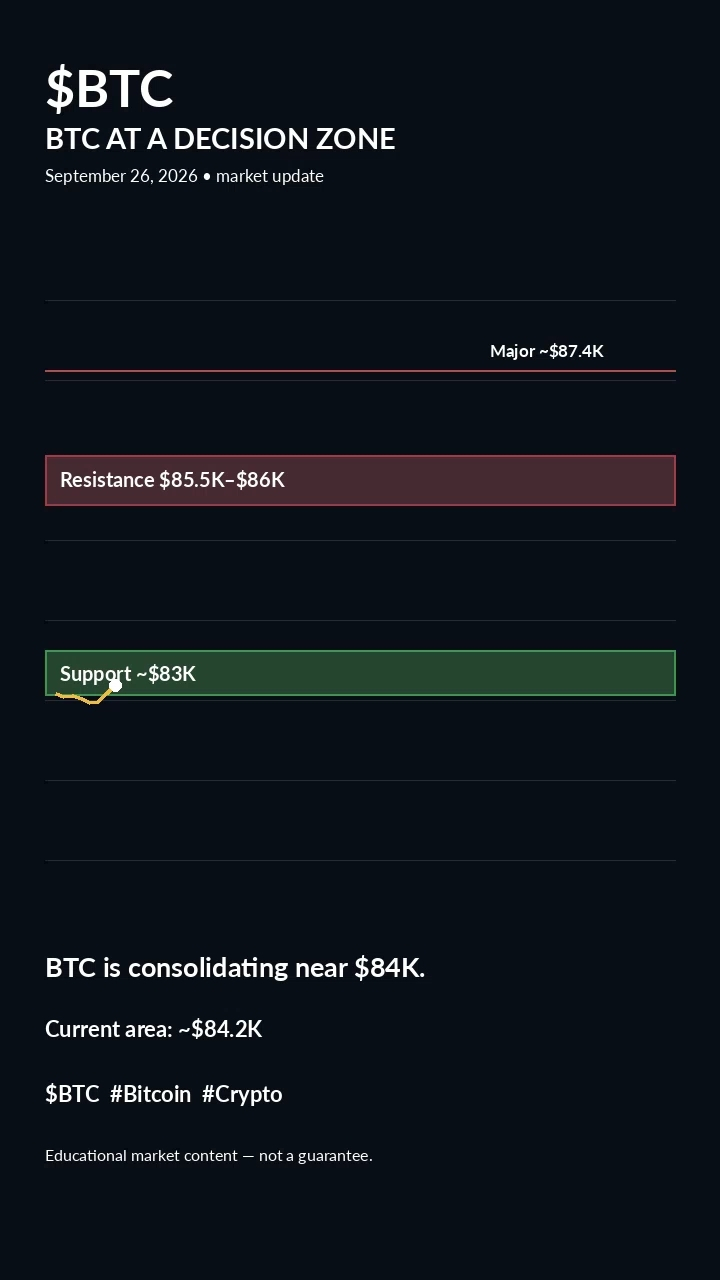Click the Resistance $85.5K–$86K label text

pos(172,480)
